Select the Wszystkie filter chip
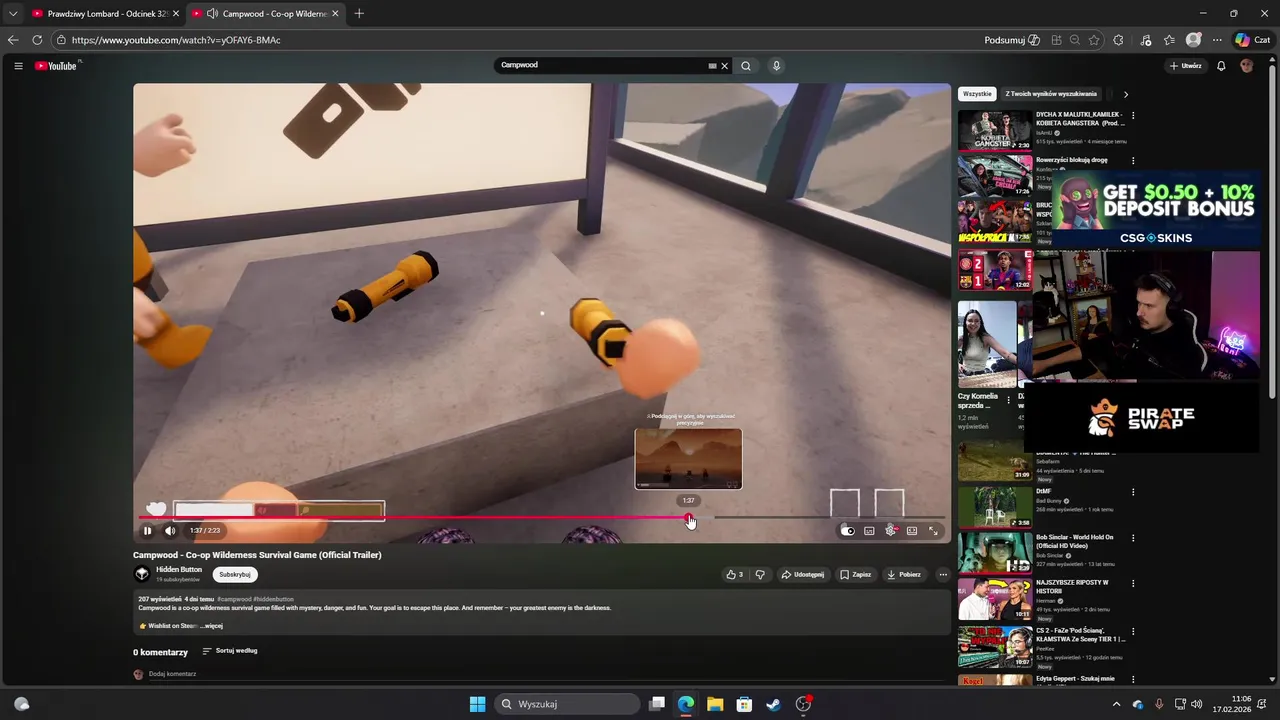 click(x=977, y=94)
